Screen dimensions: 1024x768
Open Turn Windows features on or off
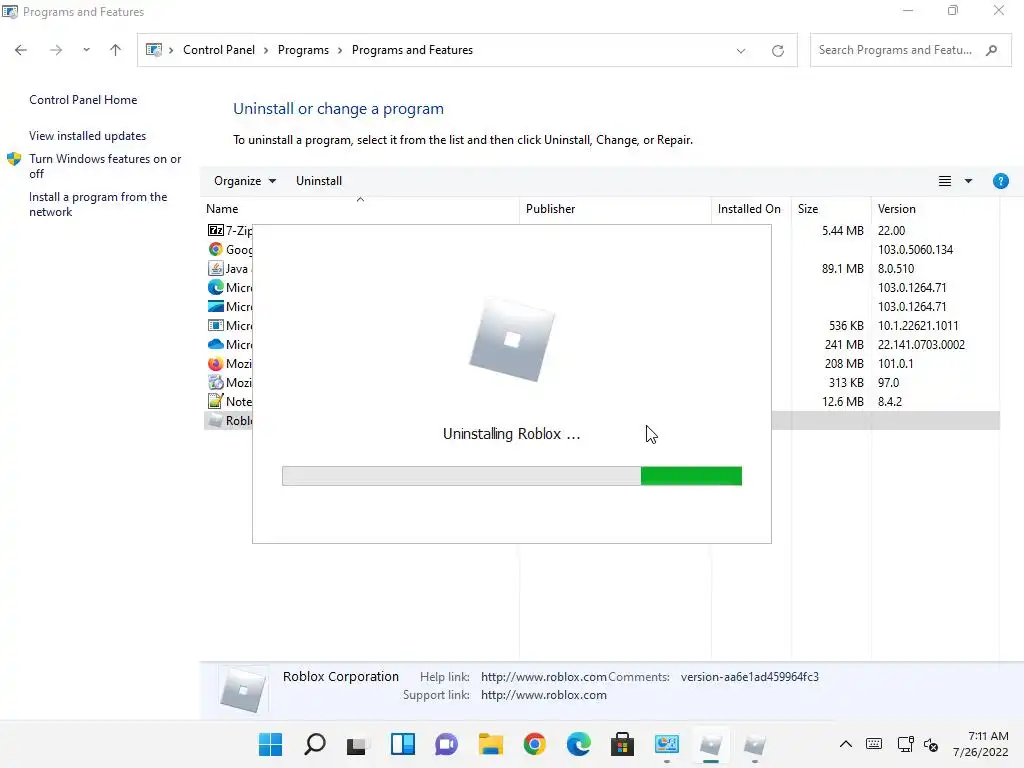tap(104, 166)
